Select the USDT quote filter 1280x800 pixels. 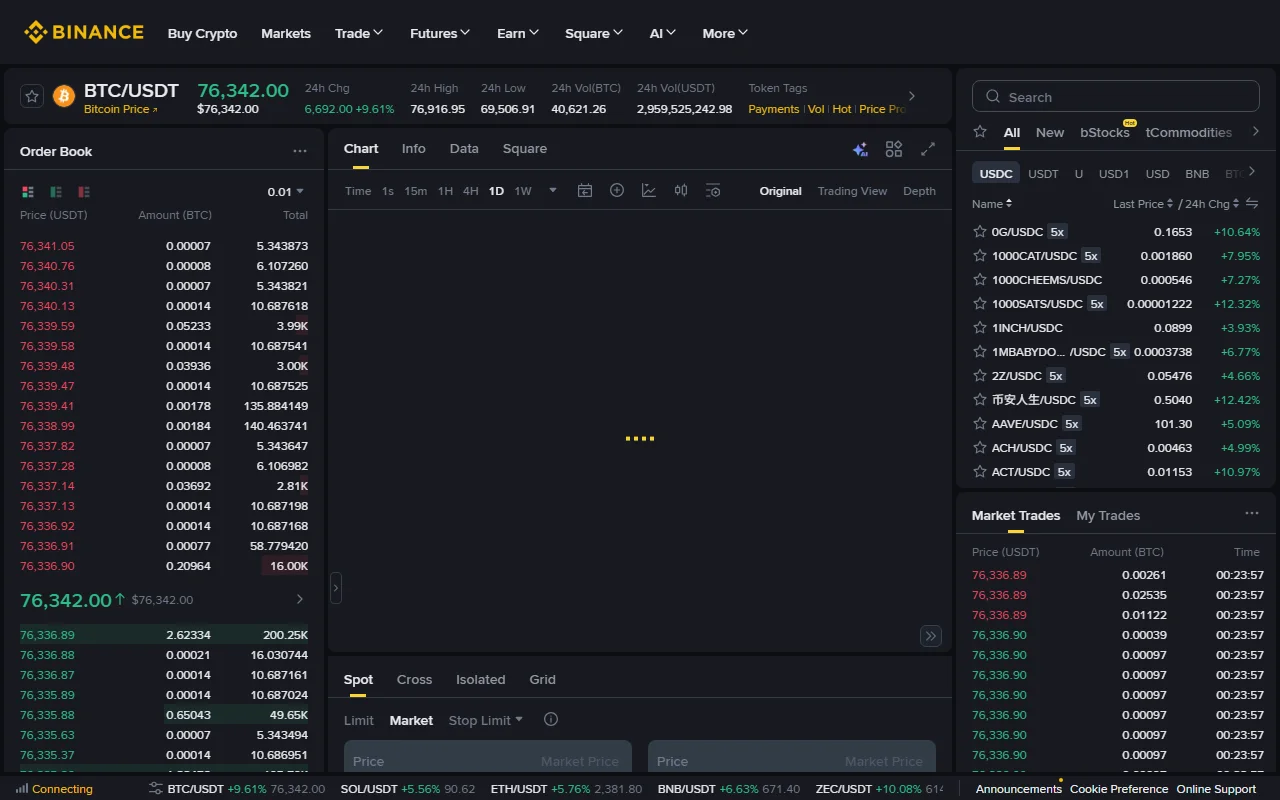point(1043,174)
